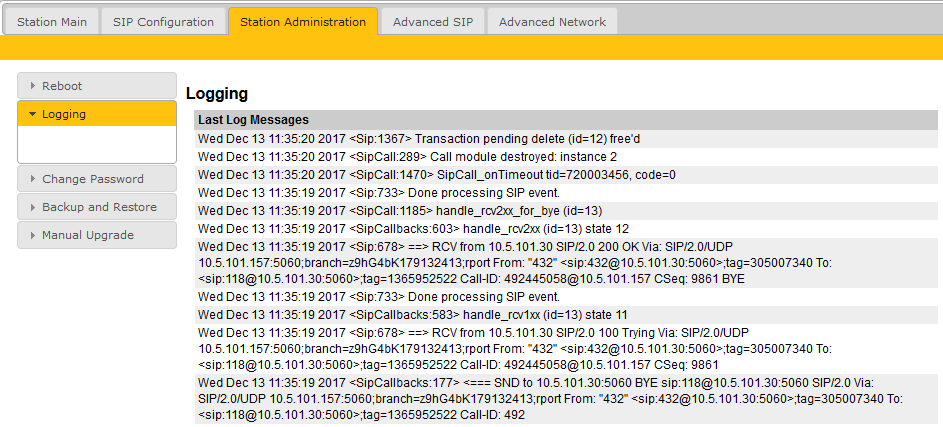Open the Advanced Network tab
Viewport: 943px width, 427px height.
point(552,21)
